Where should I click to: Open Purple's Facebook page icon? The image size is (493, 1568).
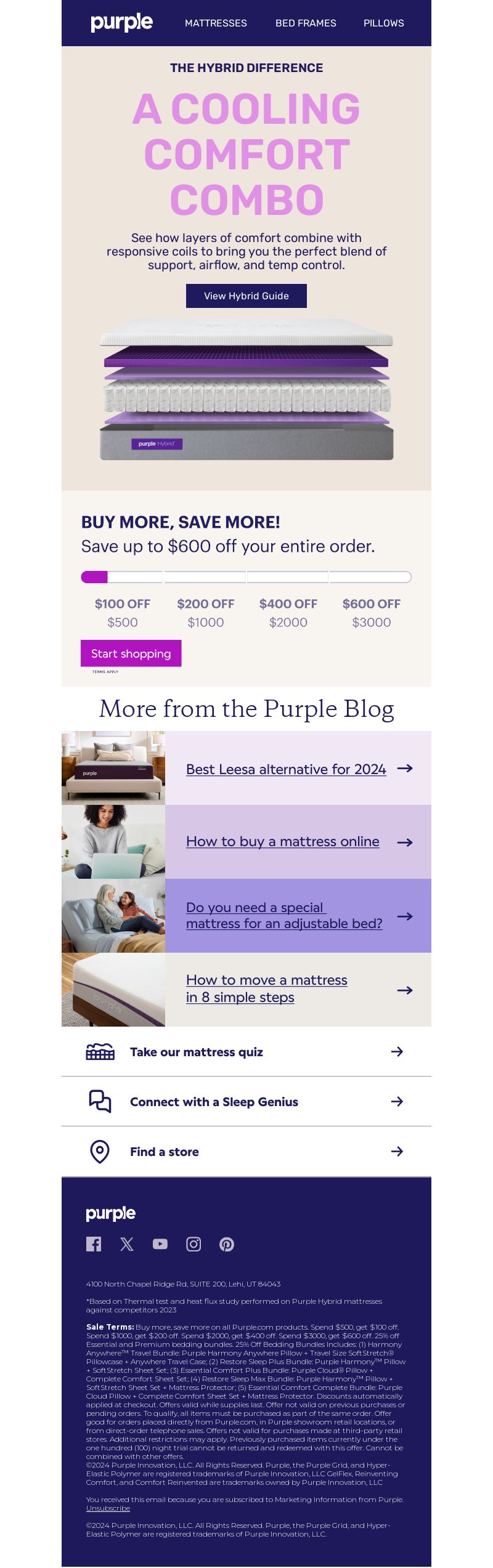[x=94, y=1244]
